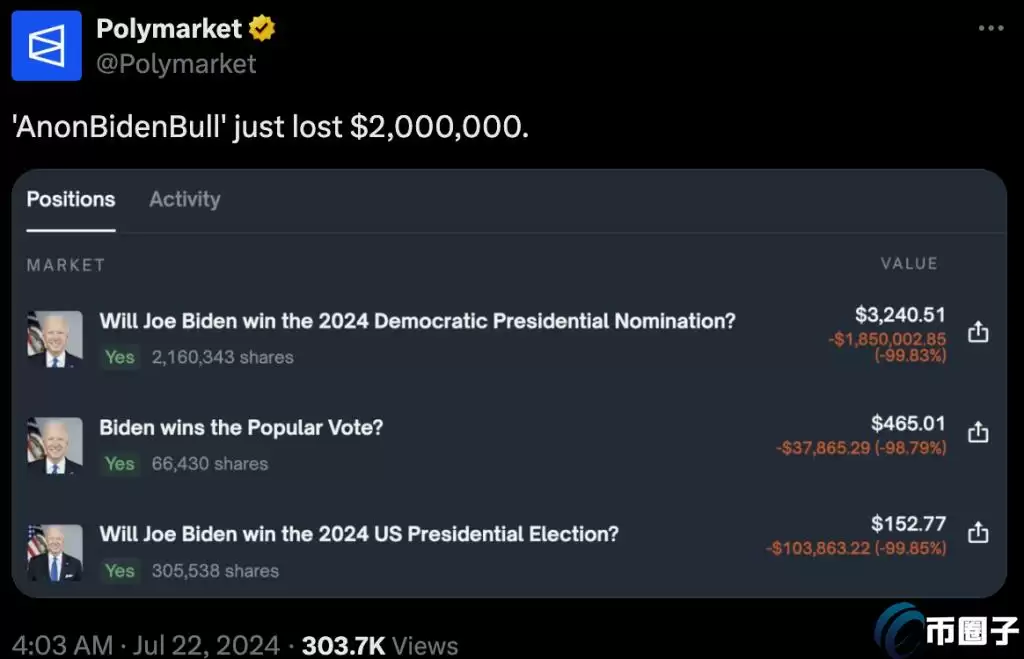Screen dimensions: 1024x659
Task: Open the 2024 US Presidential Election market title
Action: click(359, 534)
